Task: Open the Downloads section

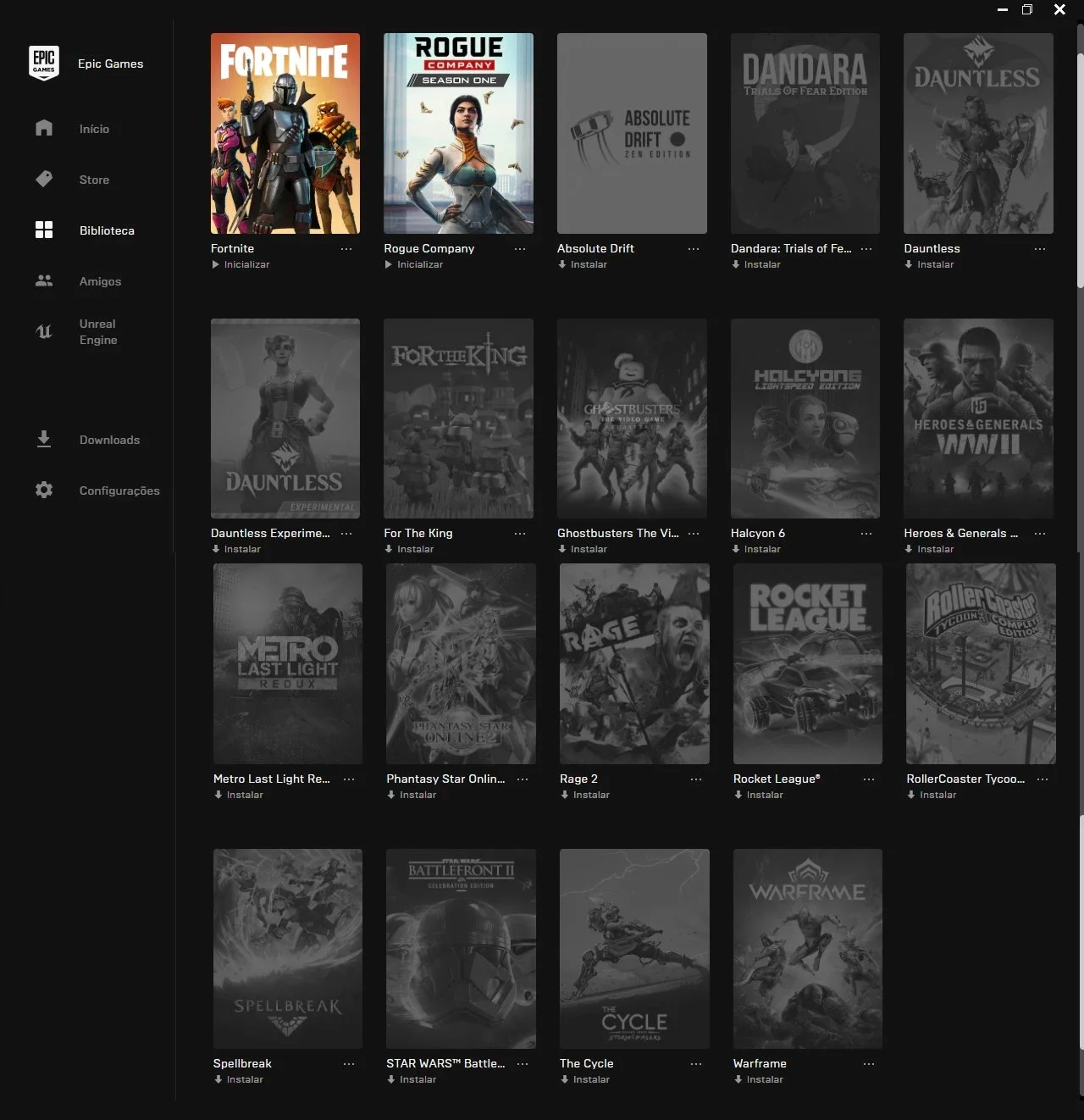Action: (x=109, y=440)
